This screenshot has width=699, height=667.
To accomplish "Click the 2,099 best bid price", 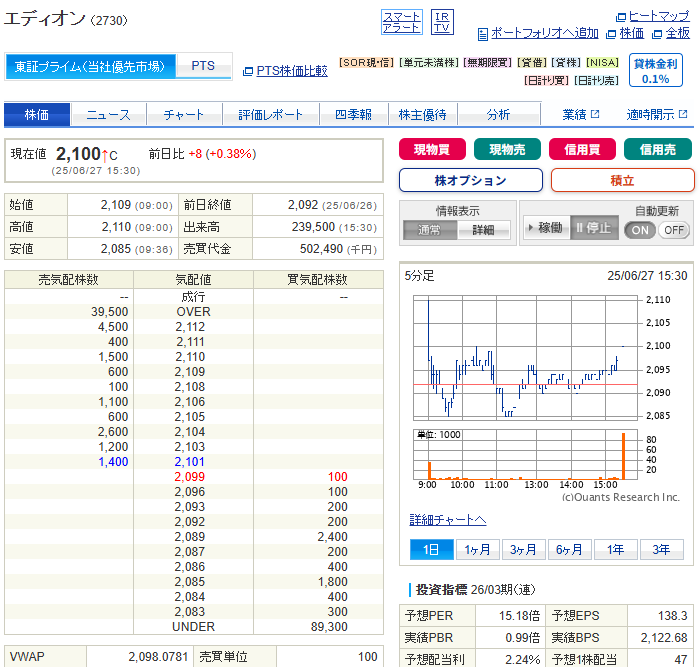I will (190, 477).
